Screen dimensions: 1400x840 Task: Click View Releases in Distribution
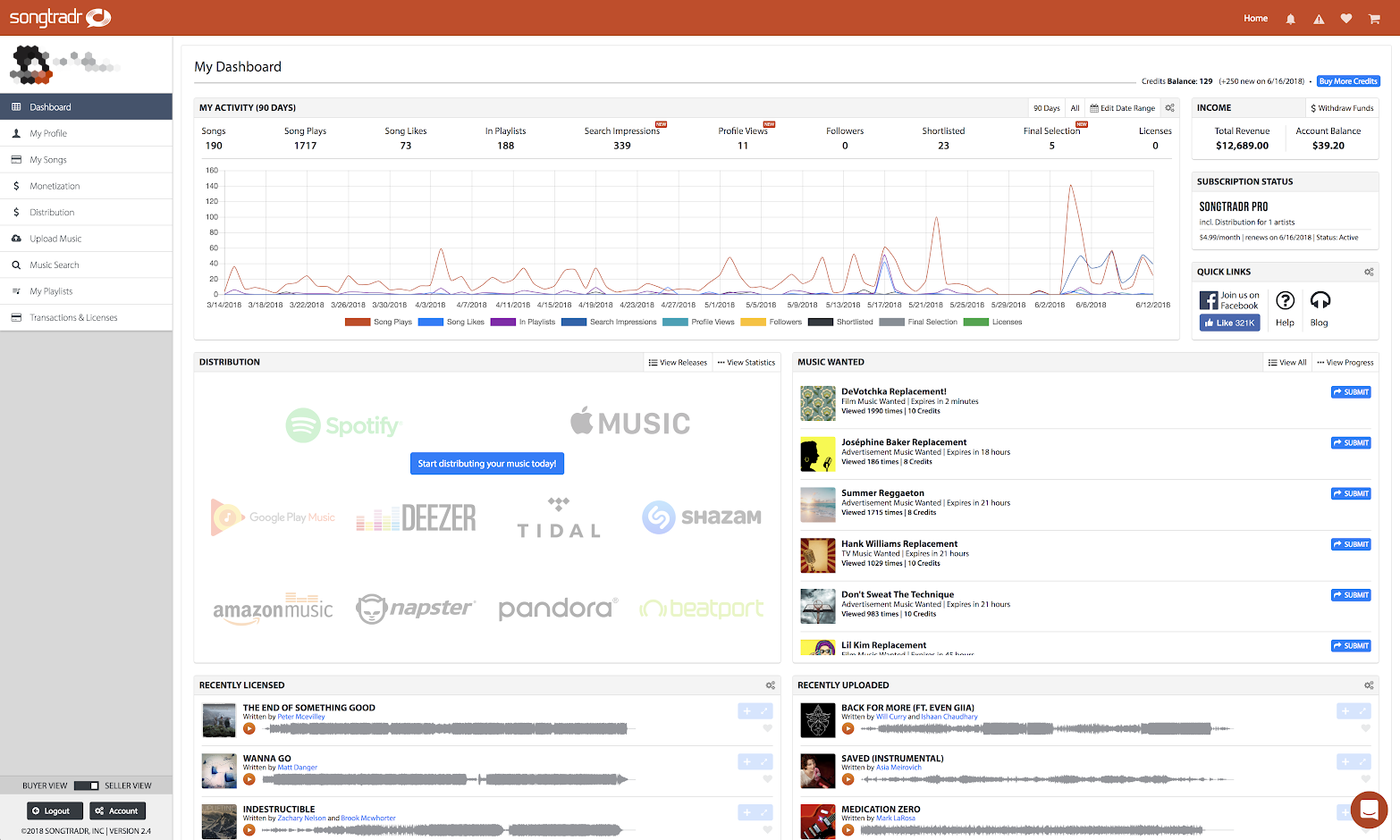tap(678, 363)
